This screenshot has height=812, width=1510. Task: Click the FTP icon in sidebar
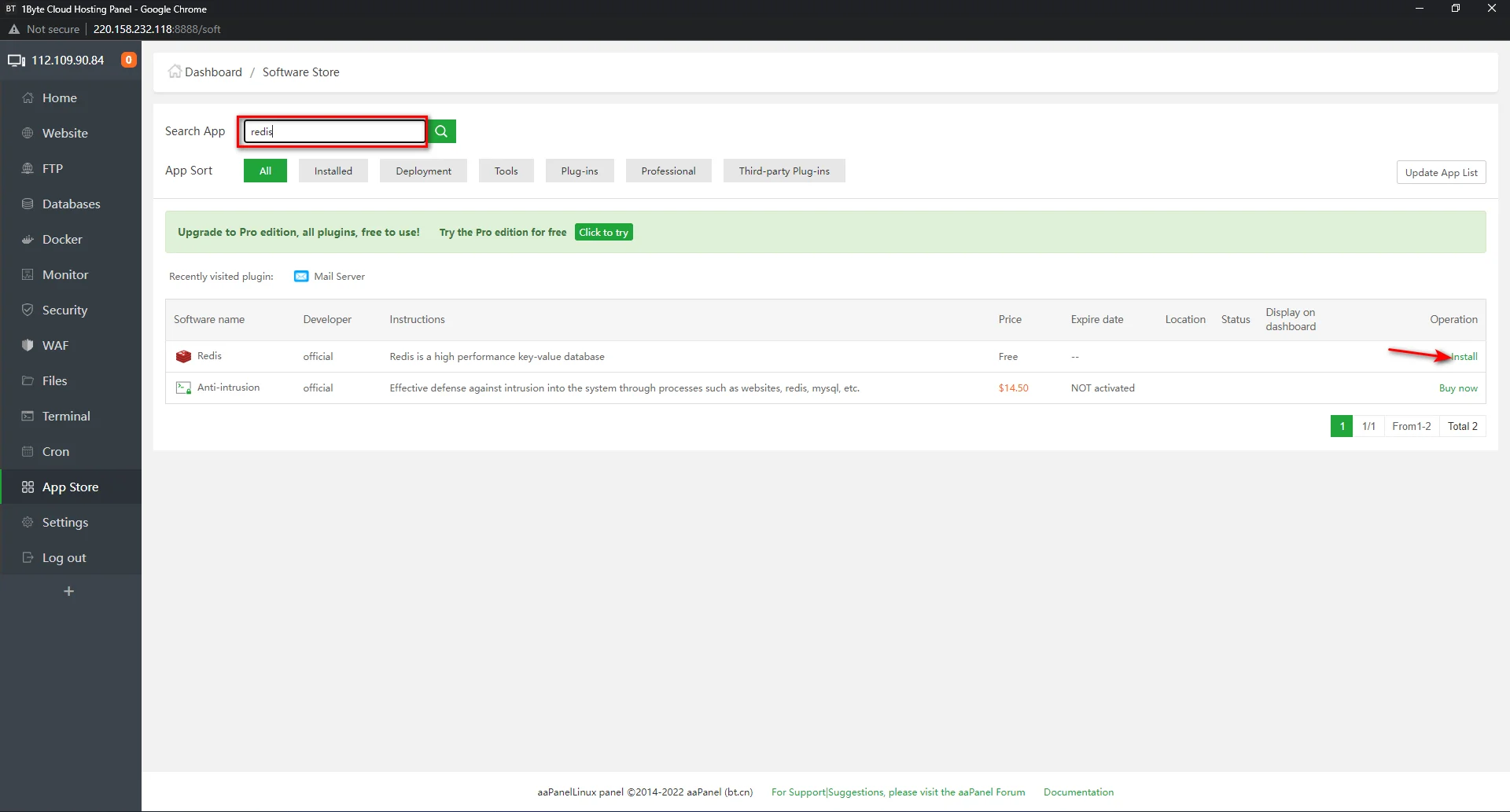(28, 169)
